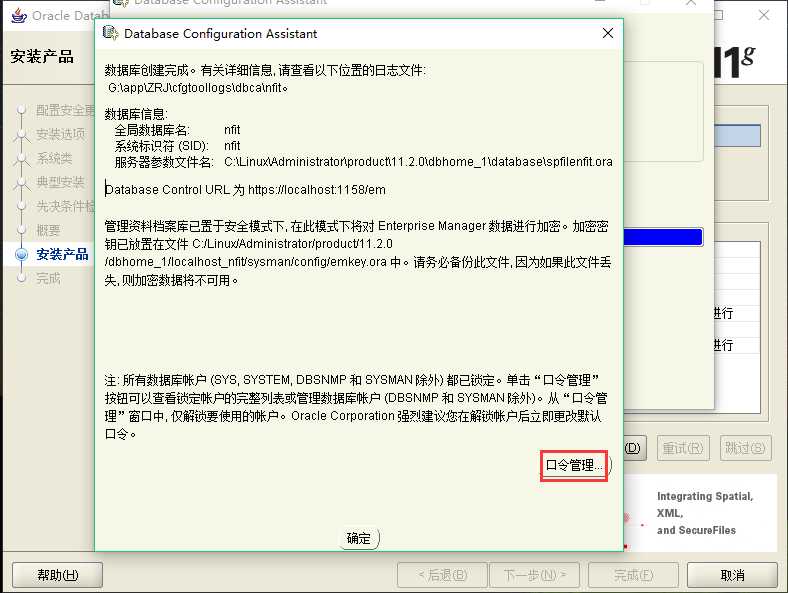
Task: Click the spfilenfit.ora server parameter file path
Action: click(418, 162)
